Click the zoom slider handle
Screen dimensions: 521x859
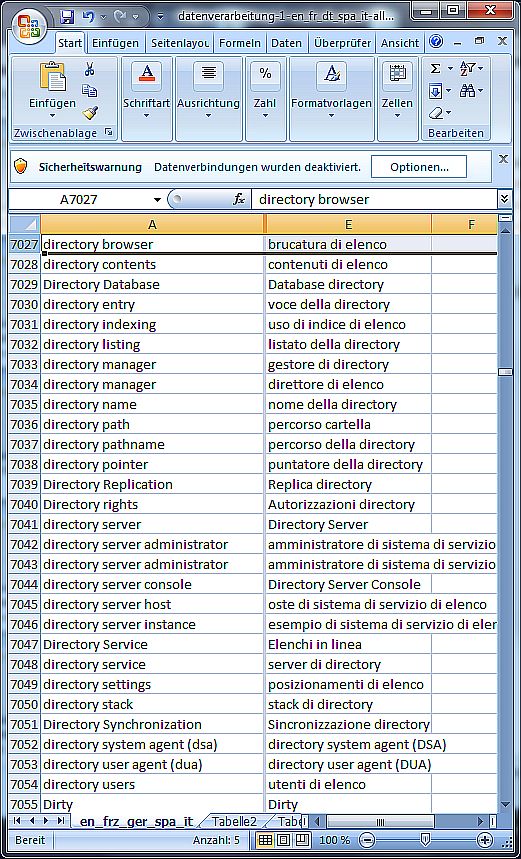click(425, 839)
